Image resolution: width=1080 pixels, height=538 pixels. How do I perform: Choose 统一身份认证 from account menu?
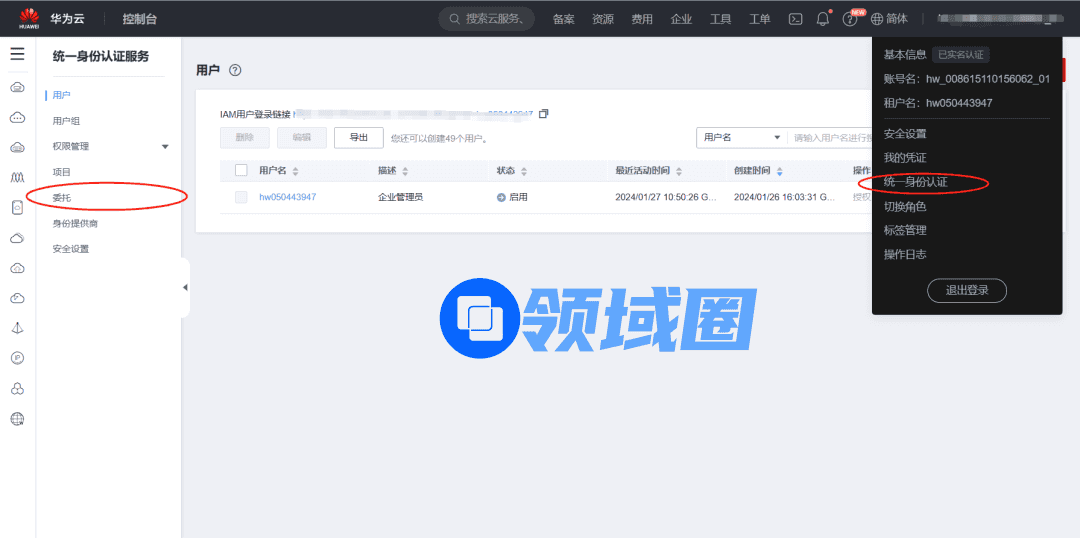point(915,182)
